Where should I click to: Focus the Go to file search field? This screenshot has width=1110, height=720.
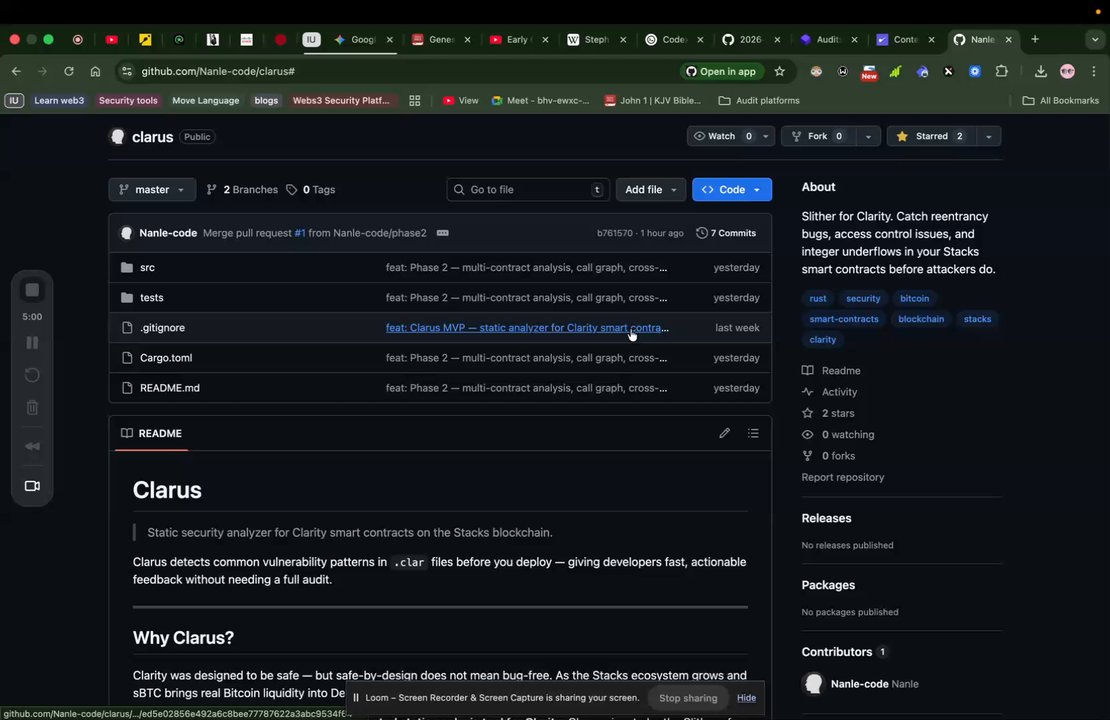tap(527, 190)
